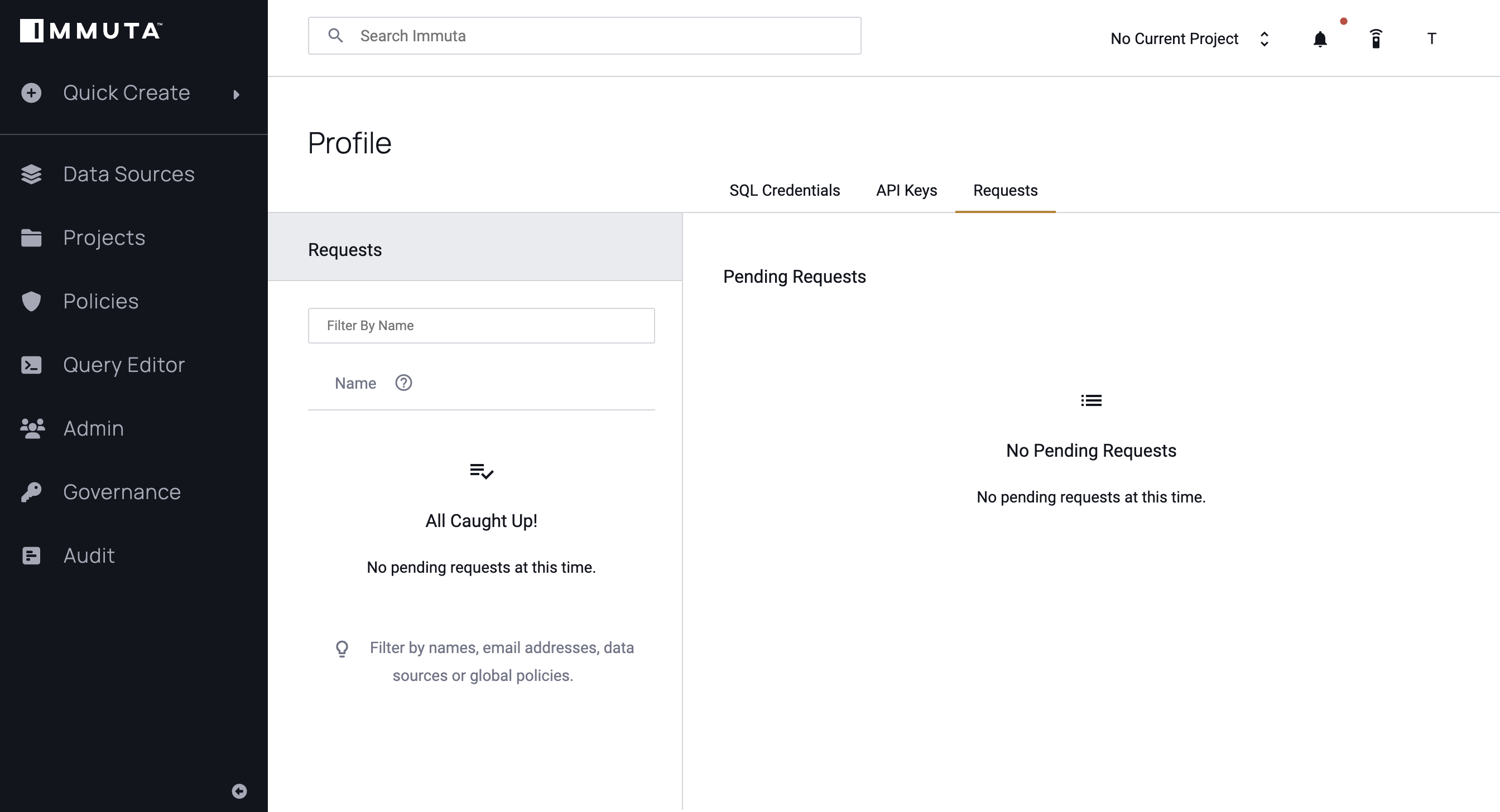Open Governance page
The image size is (1500, 812).
(x=122, y=492)
